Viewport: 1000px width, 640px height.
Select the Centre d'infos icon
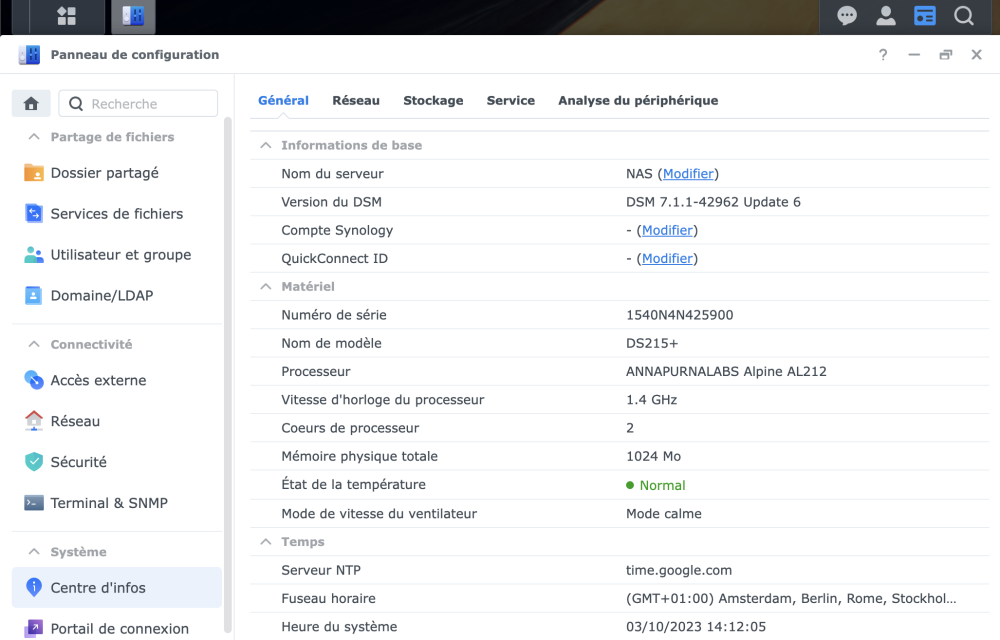34,587
